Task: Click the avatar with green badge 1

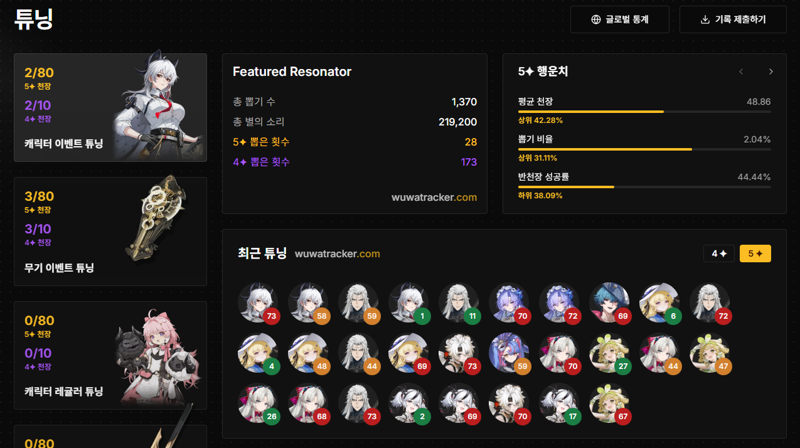Action: click(409, 303)
